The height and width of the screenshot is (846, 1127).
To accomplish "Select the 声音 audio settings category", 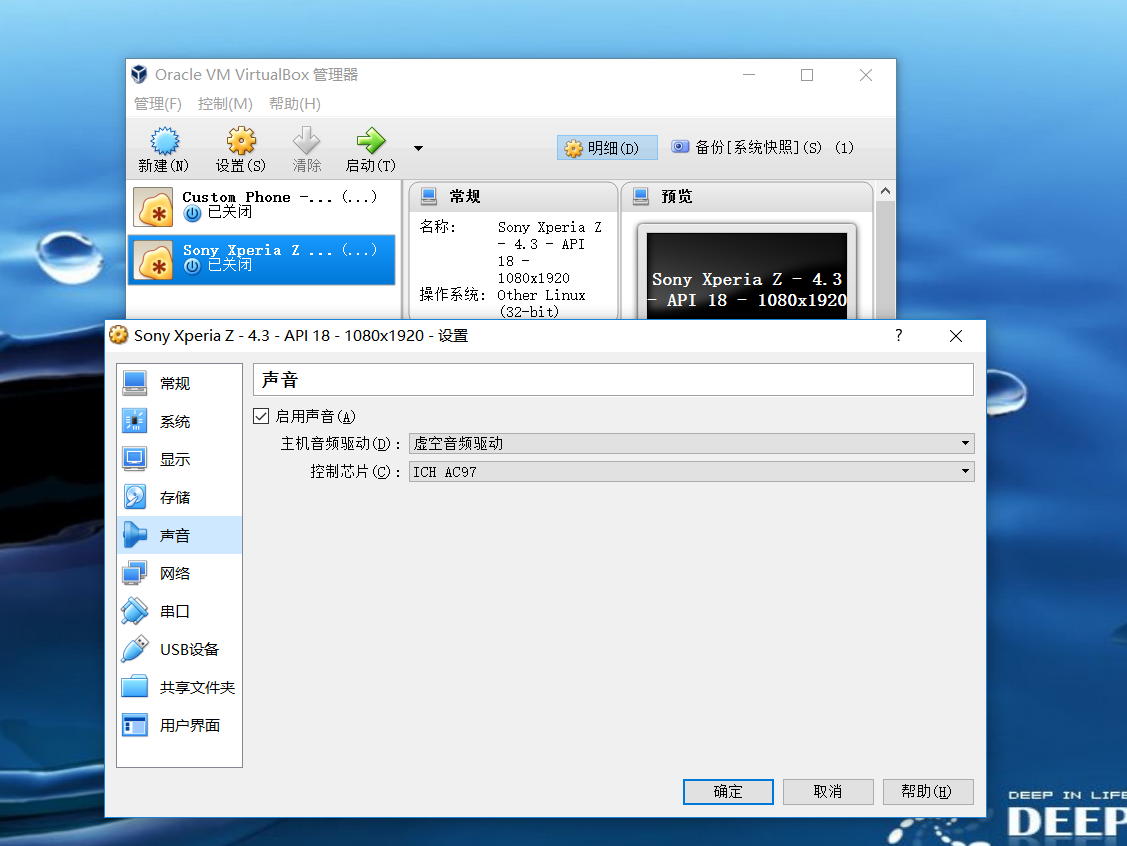I will [x=179, y=535].
